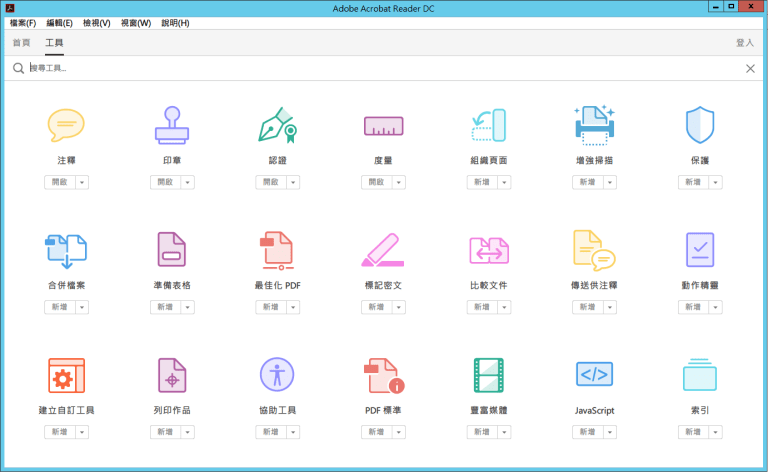768x473 pixels.
Task: Open the dropdown arrow under 認證
Action: [x=293, y=182]
